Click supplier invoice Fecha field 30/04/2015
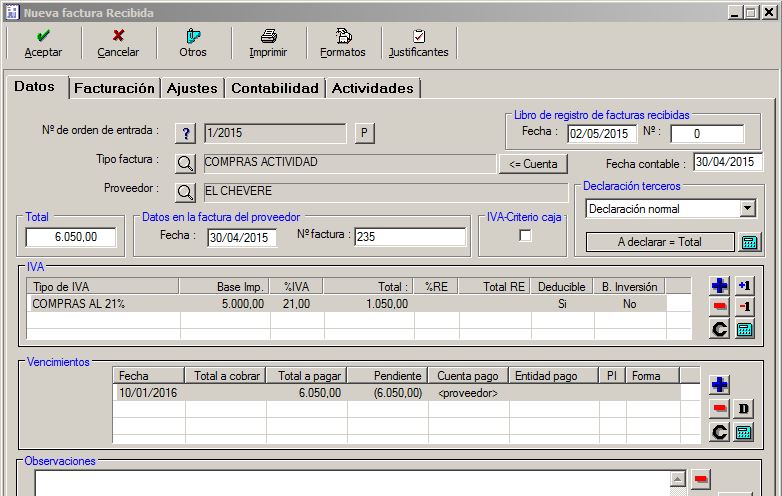The width and height of the screenshot is (782, 496). pos(242,238)
